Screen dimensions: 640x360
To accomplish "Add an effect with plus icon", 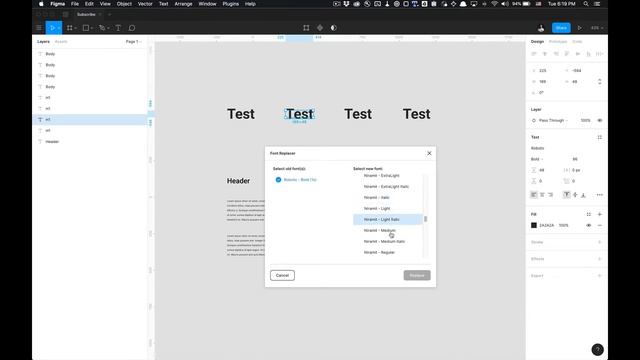I will click(600, 259).
